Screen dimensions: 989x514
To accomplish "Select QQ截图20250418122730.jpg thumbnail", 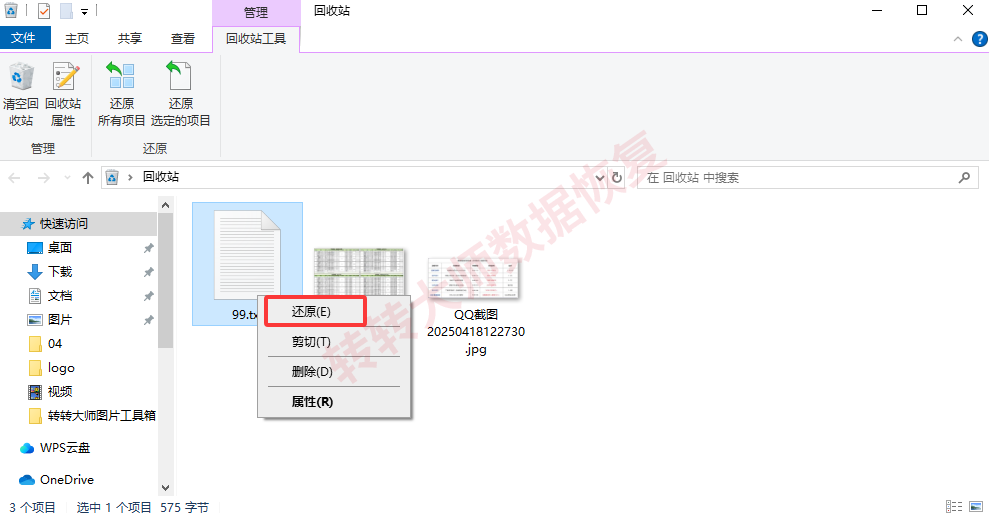I will click(474, 278).
